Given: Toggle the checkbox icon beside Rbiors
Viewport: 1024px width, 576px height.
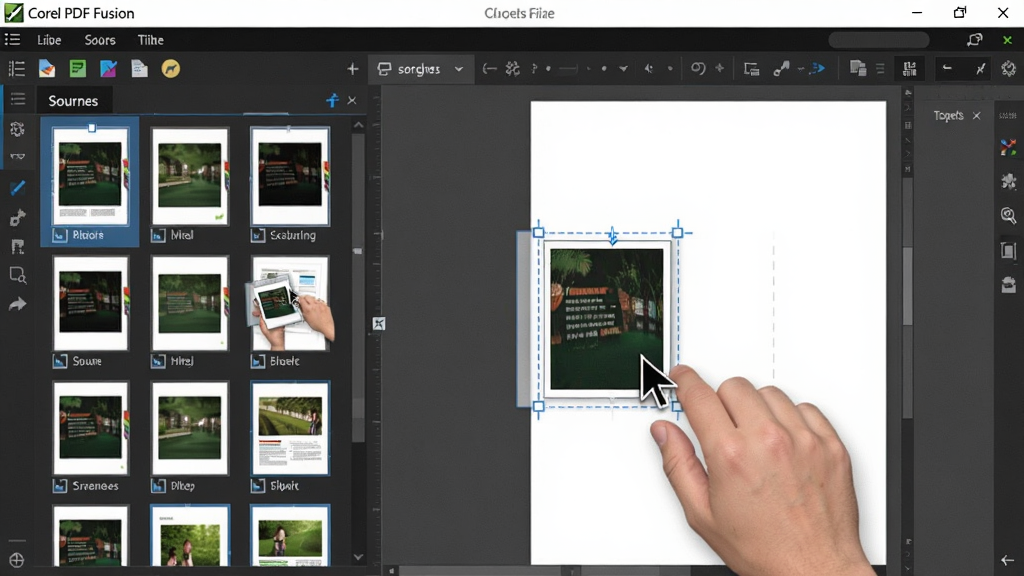Looking at the screenshot, I should pyautogui.click(x=60, y=235).
